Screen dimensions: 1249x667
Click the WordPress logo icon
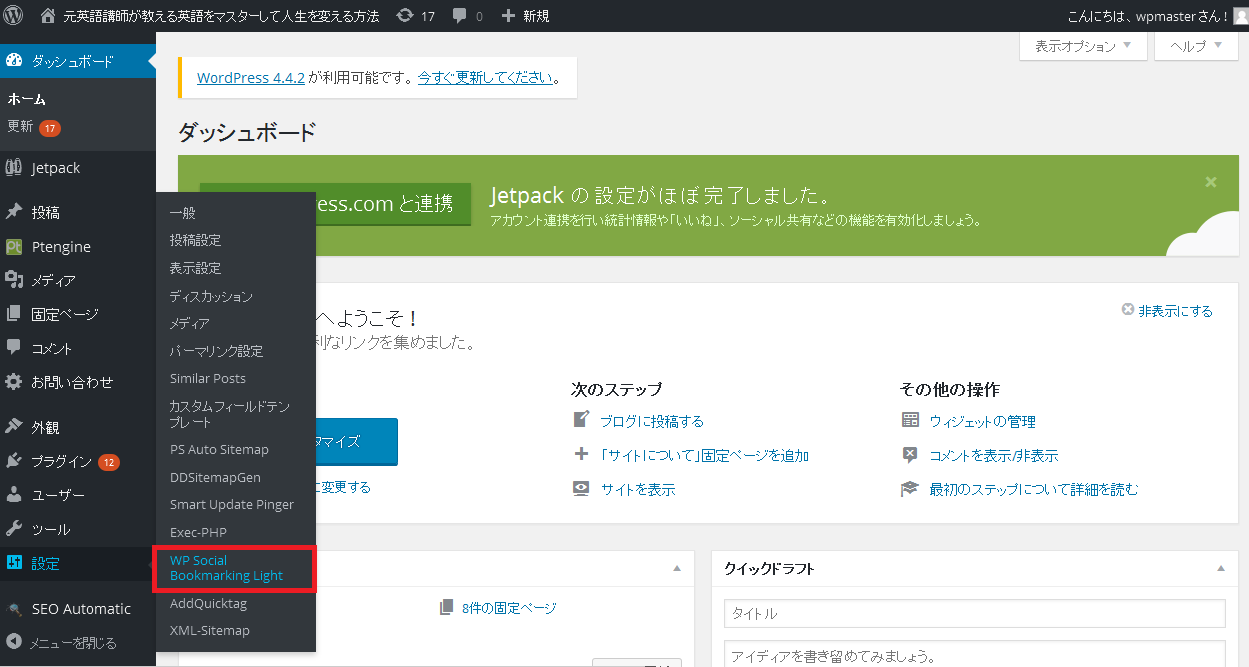[15, 15]
